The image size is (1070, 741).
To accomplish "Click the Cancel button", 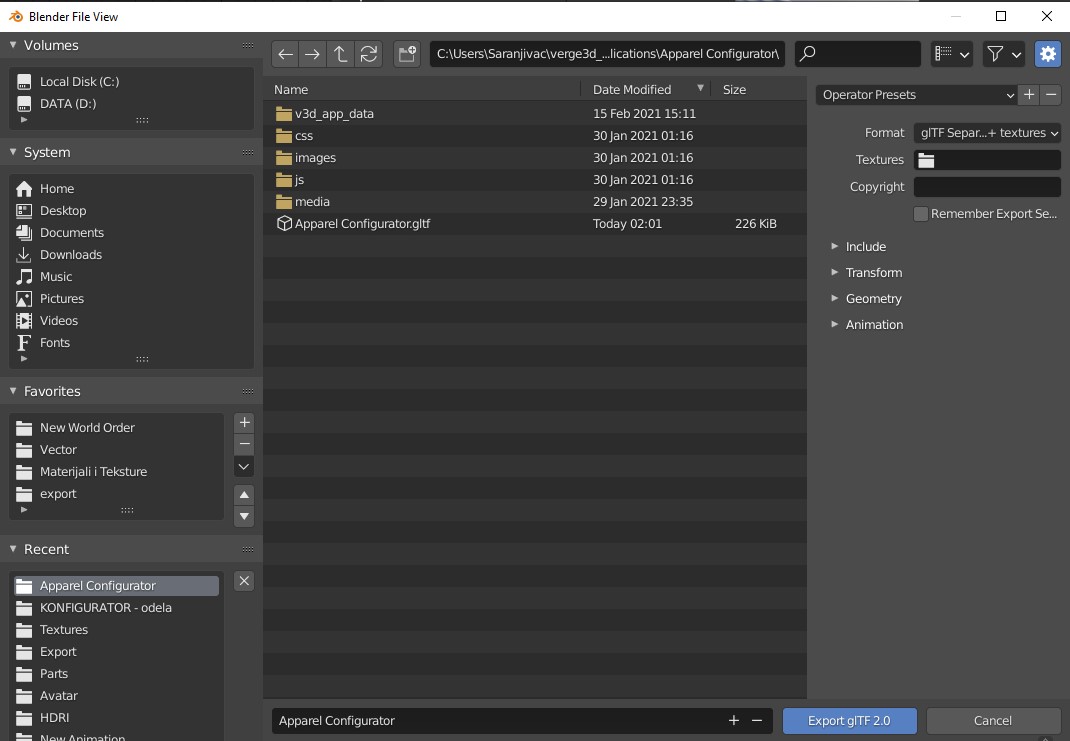I will (993, 721).
